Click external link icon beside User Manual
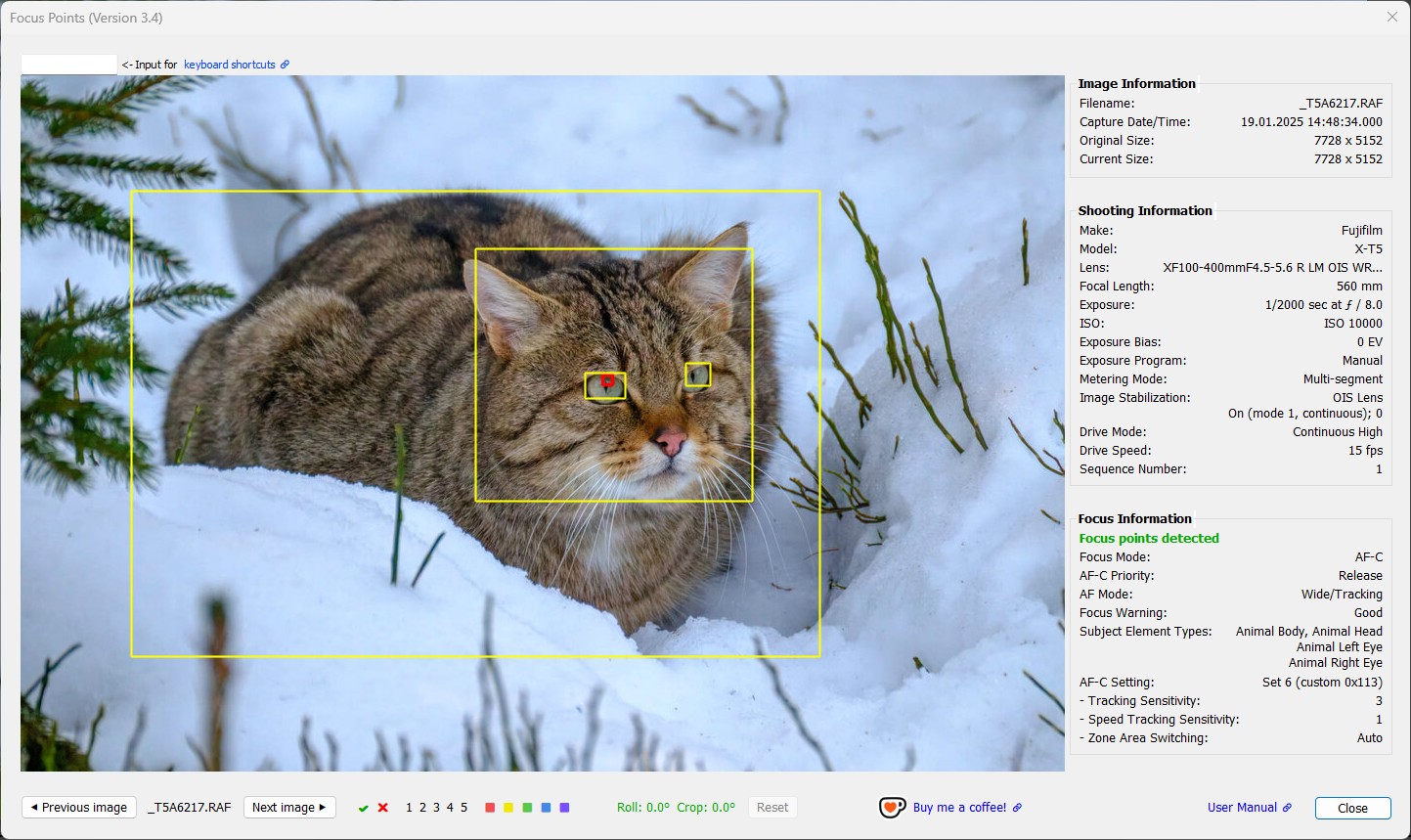This screenshot has height=840, width=1411. click(x=1287, y=808)
